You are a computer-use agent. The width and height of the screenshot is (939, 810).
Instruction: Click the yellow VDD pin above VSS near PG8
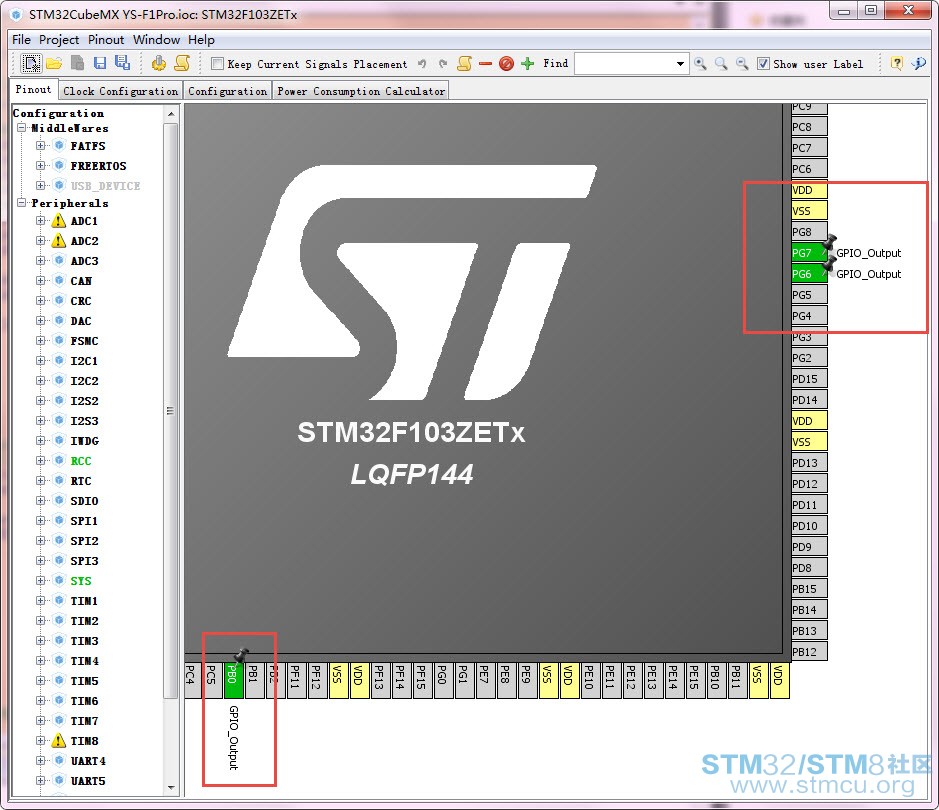click(x=808, y=190)
